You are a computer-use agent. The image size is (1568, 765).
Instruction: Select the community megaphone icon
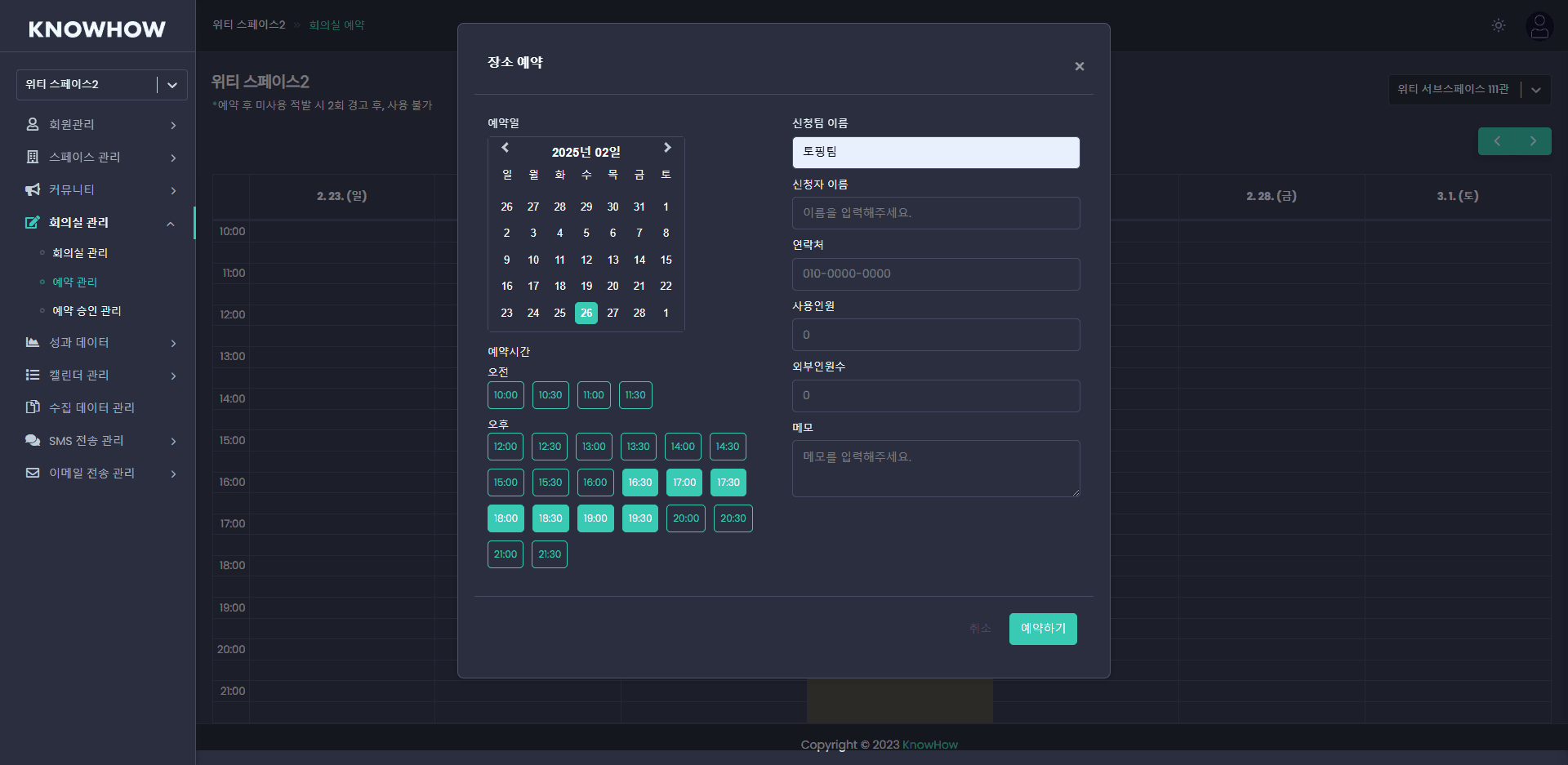(32, 189)
